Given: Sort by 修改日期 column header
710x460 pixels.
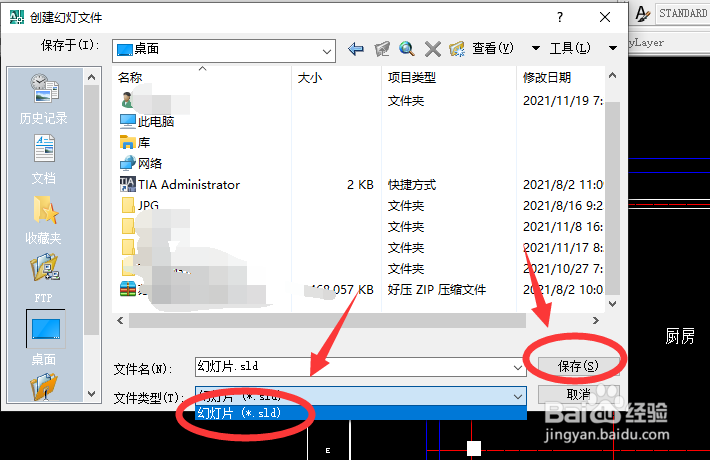Looking at the screenshot, I should 561,77.
